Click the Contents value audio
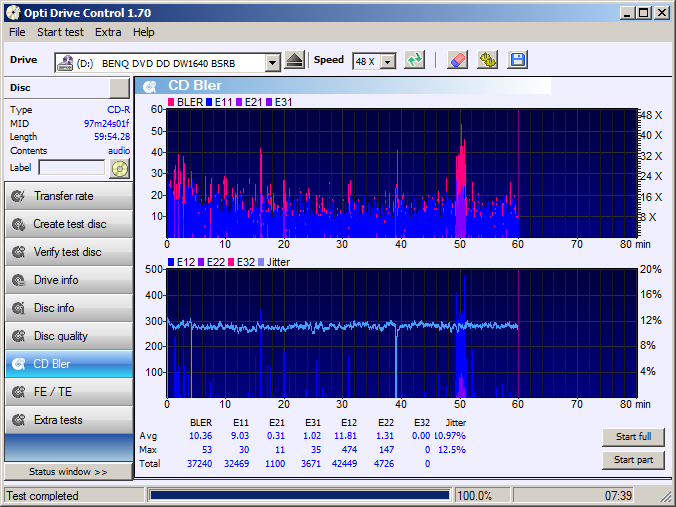 point(119,151)
